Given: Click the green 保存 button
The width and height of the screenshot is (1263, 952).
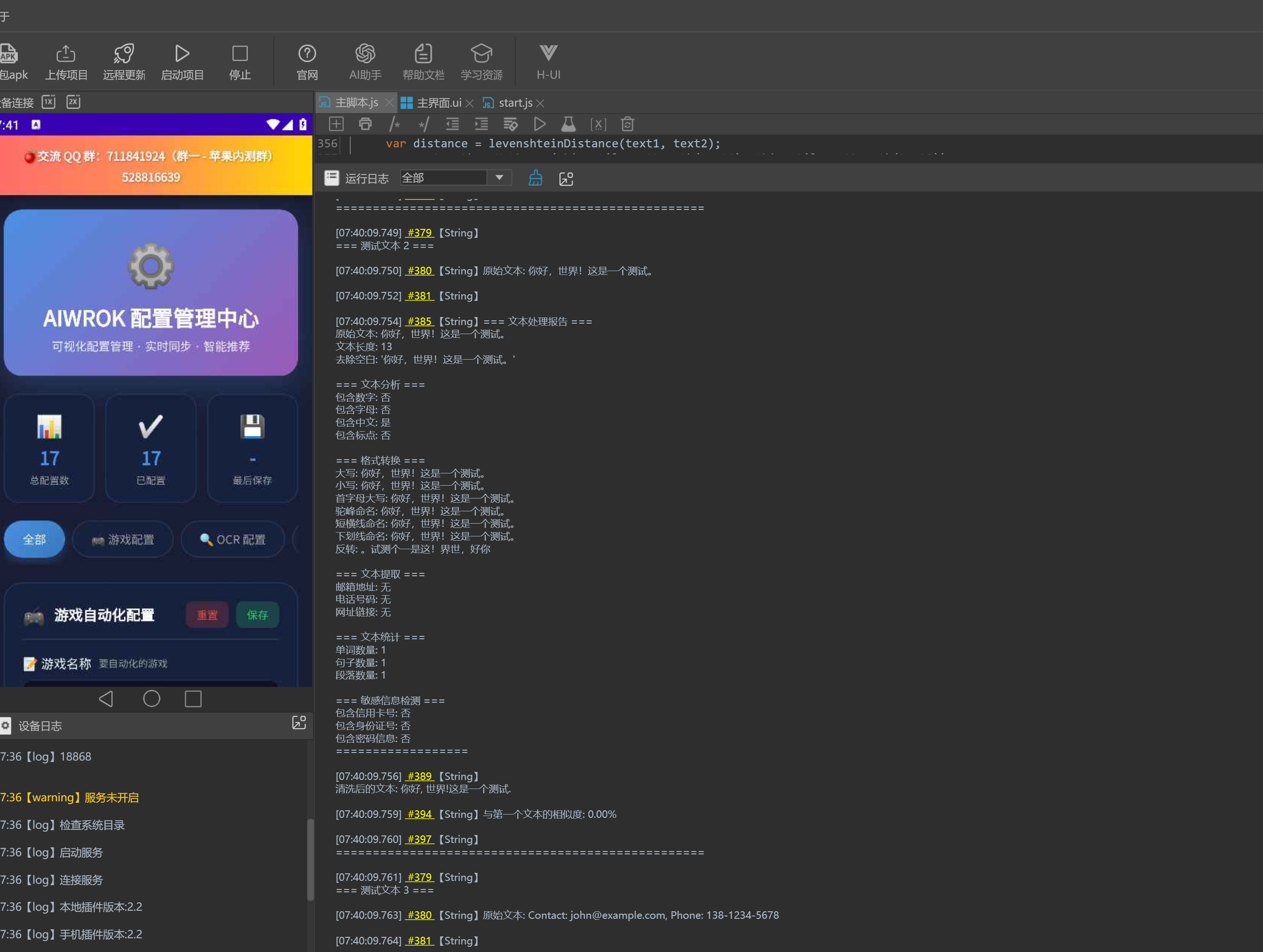Looking at the screenshot, I should pos(257,615).
